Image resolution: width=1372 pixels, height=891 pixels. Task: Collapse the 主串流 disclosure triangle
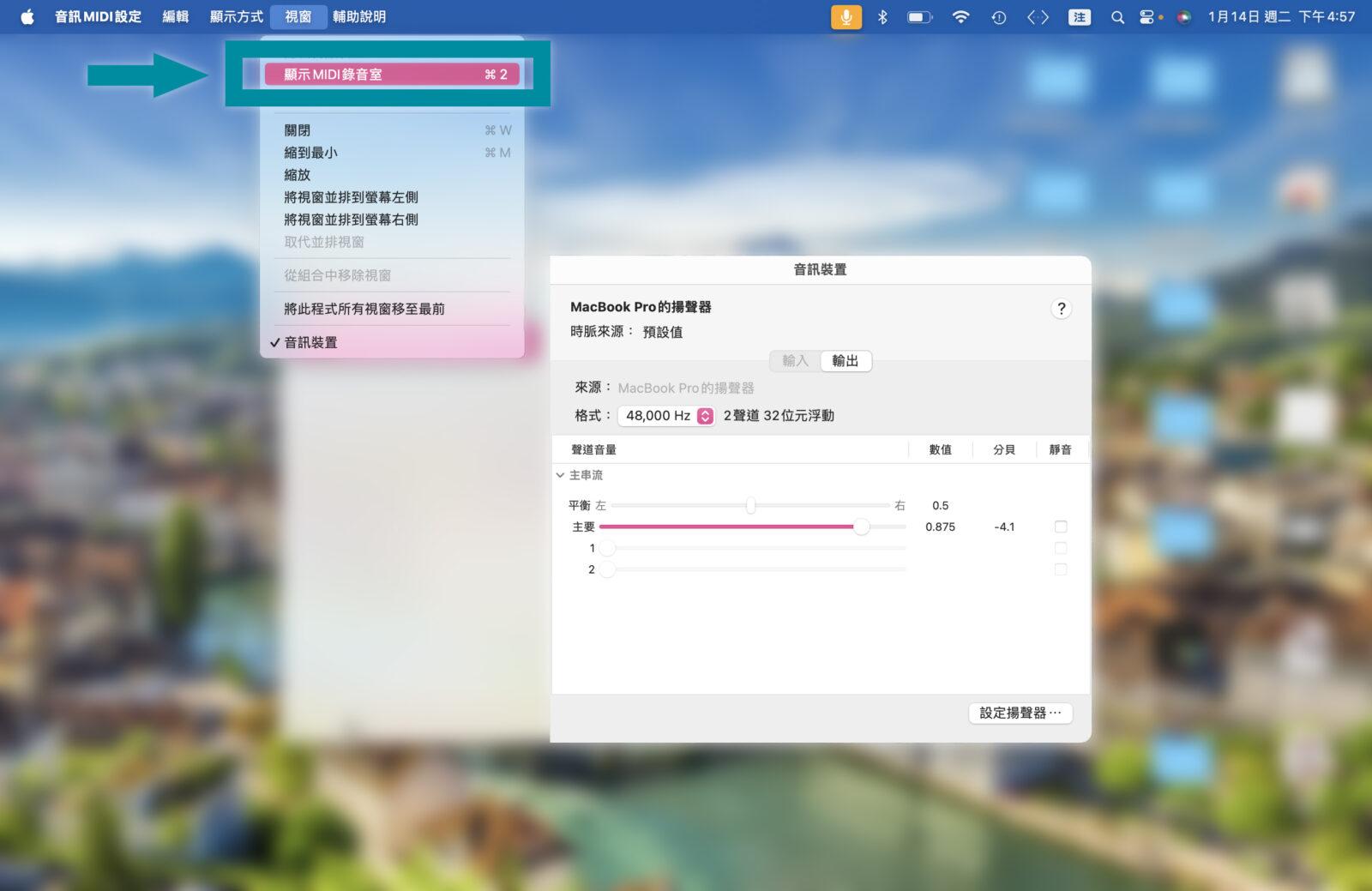point(560,475)
